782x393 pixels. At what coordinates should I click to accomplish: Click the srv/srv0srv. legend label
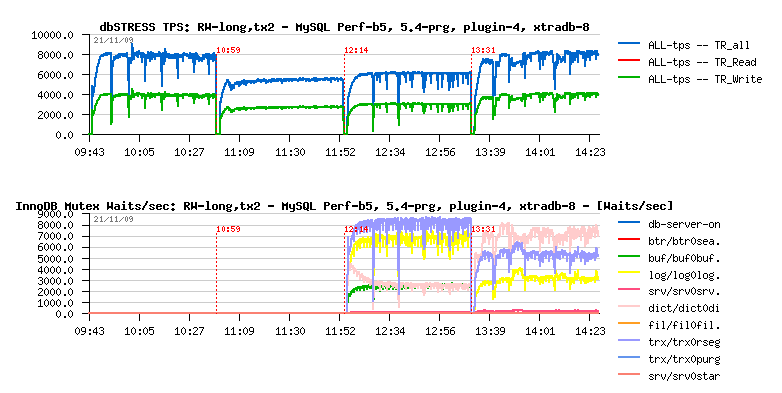(684, 292)
